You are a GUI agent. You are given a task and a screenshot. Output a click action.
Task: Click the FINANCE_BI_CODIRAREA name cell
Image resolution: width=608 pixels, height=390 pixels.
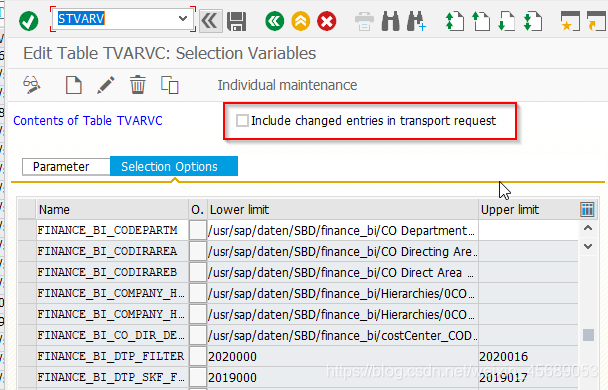[x=112, y=252]
